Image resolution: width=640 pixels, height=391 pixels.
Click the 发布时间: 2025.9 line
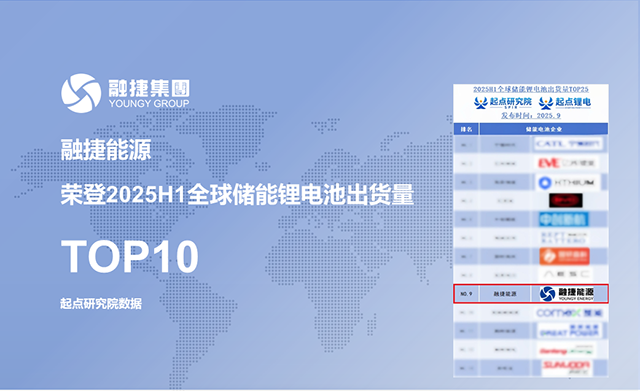[x=531, y=116]
